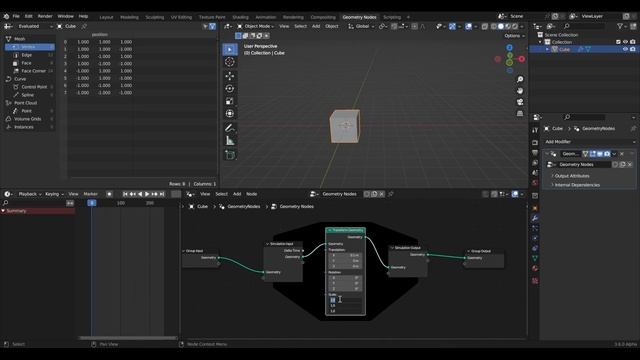Screen dimensions: 640x360
Task: Play animation forward in timeline
Action: click(147, 194)
